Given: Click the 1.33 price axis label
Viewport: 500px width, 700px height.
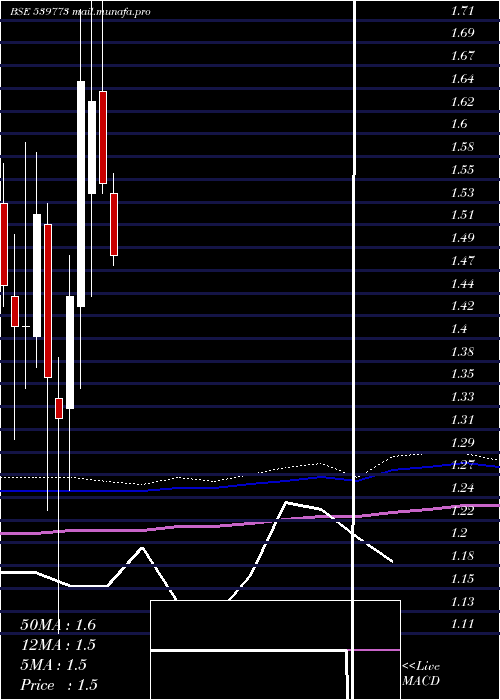Looking at the screenshot, I should click(x=462, y=396).
